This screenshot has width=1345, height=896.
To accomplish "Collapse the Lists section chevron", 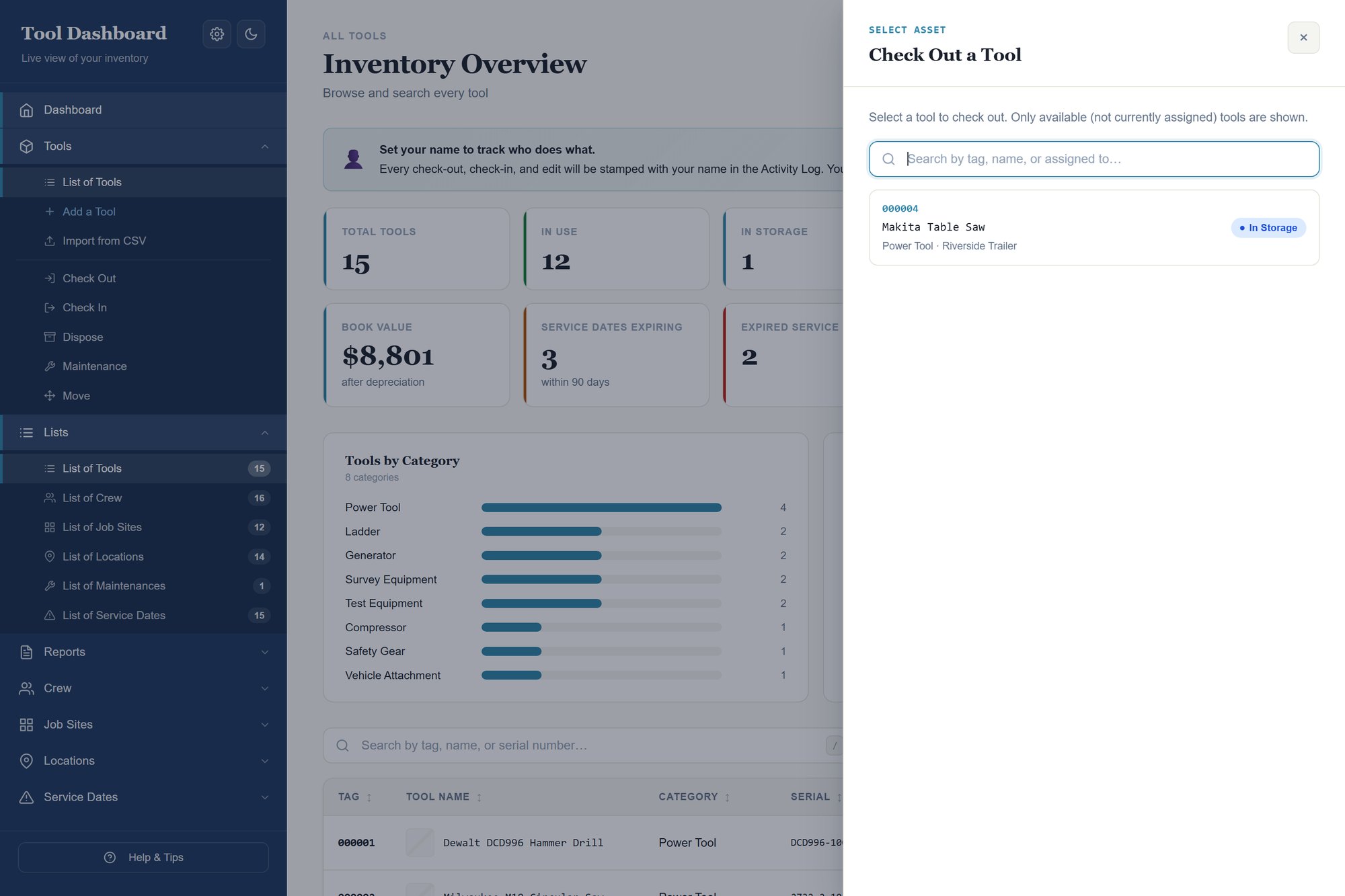I will (x=265, y=433).
